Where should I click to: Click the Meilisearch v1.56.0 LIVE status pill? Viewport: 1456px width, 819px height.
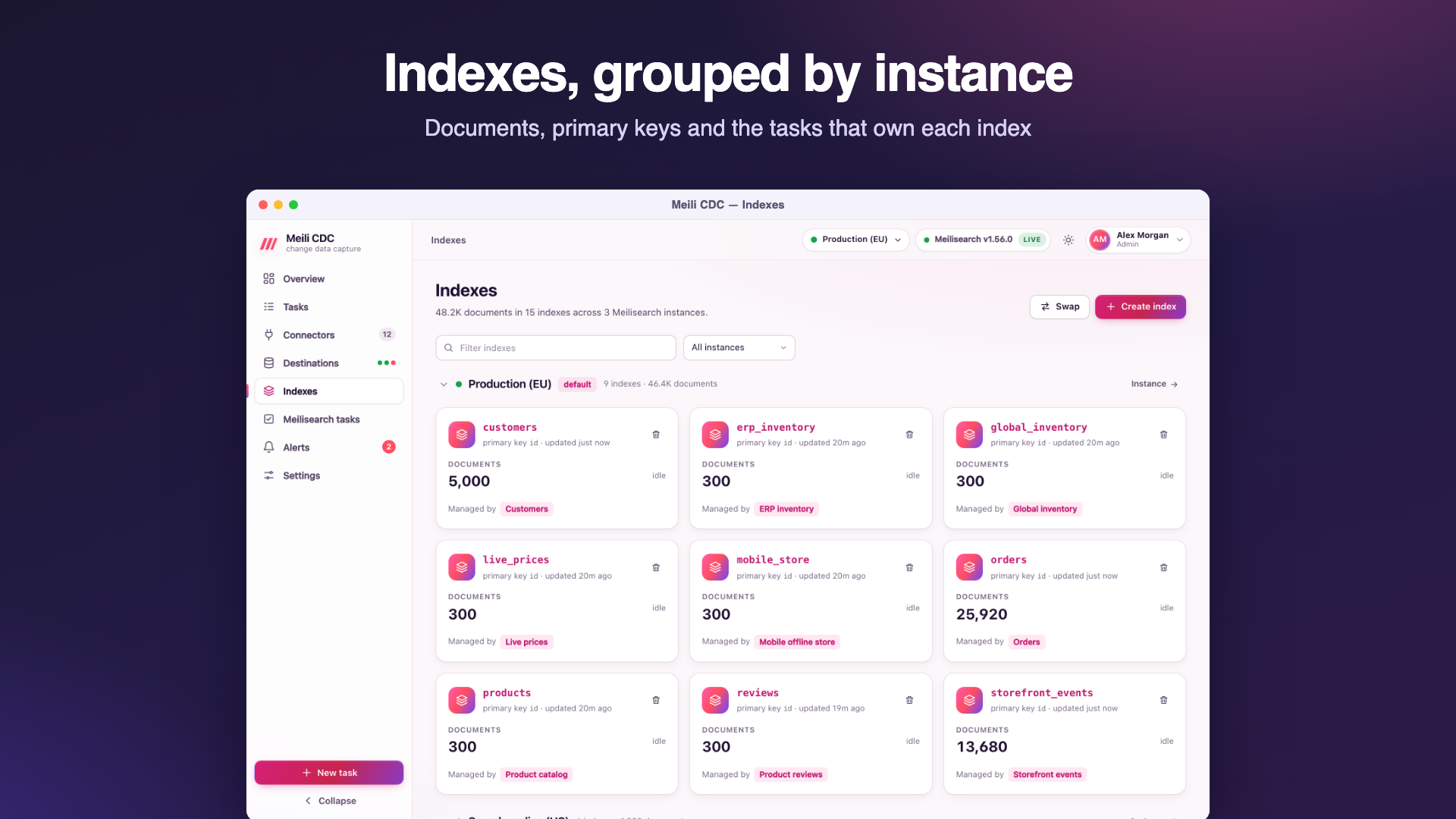click(x=983, y=240)
